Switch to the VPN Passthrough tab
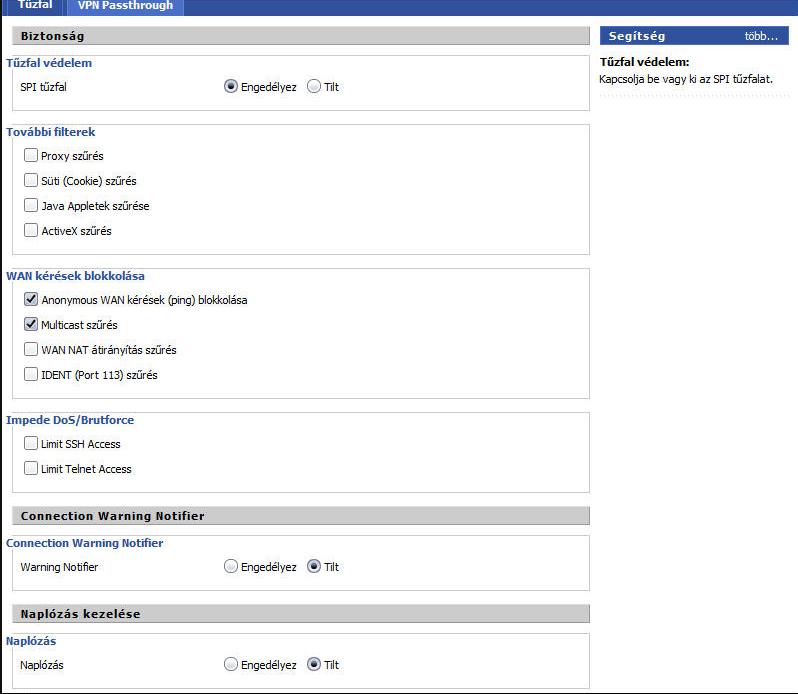 [x=125, y=6]
